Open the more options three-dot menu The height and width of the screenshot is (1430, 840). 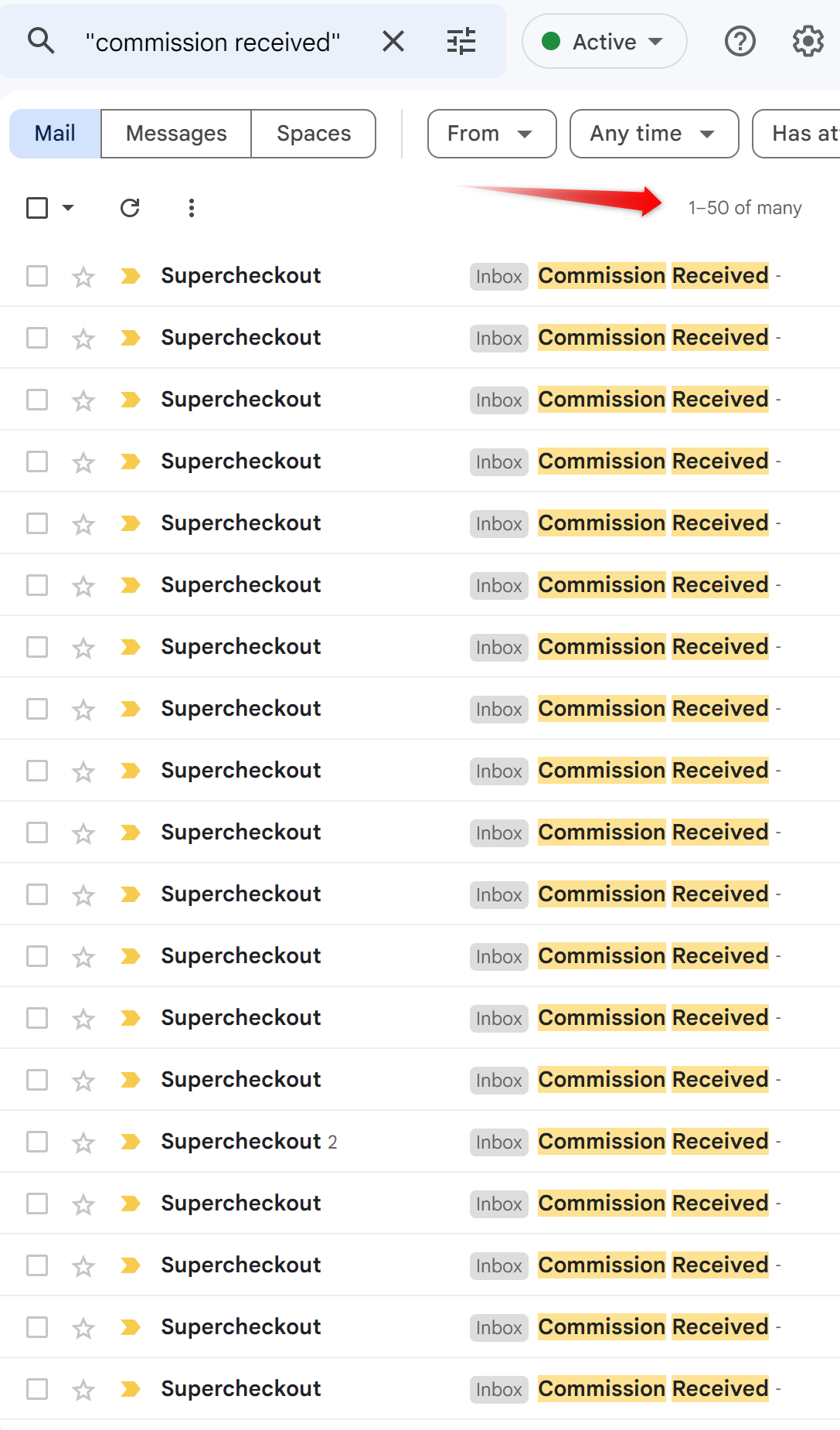(191, 207)
